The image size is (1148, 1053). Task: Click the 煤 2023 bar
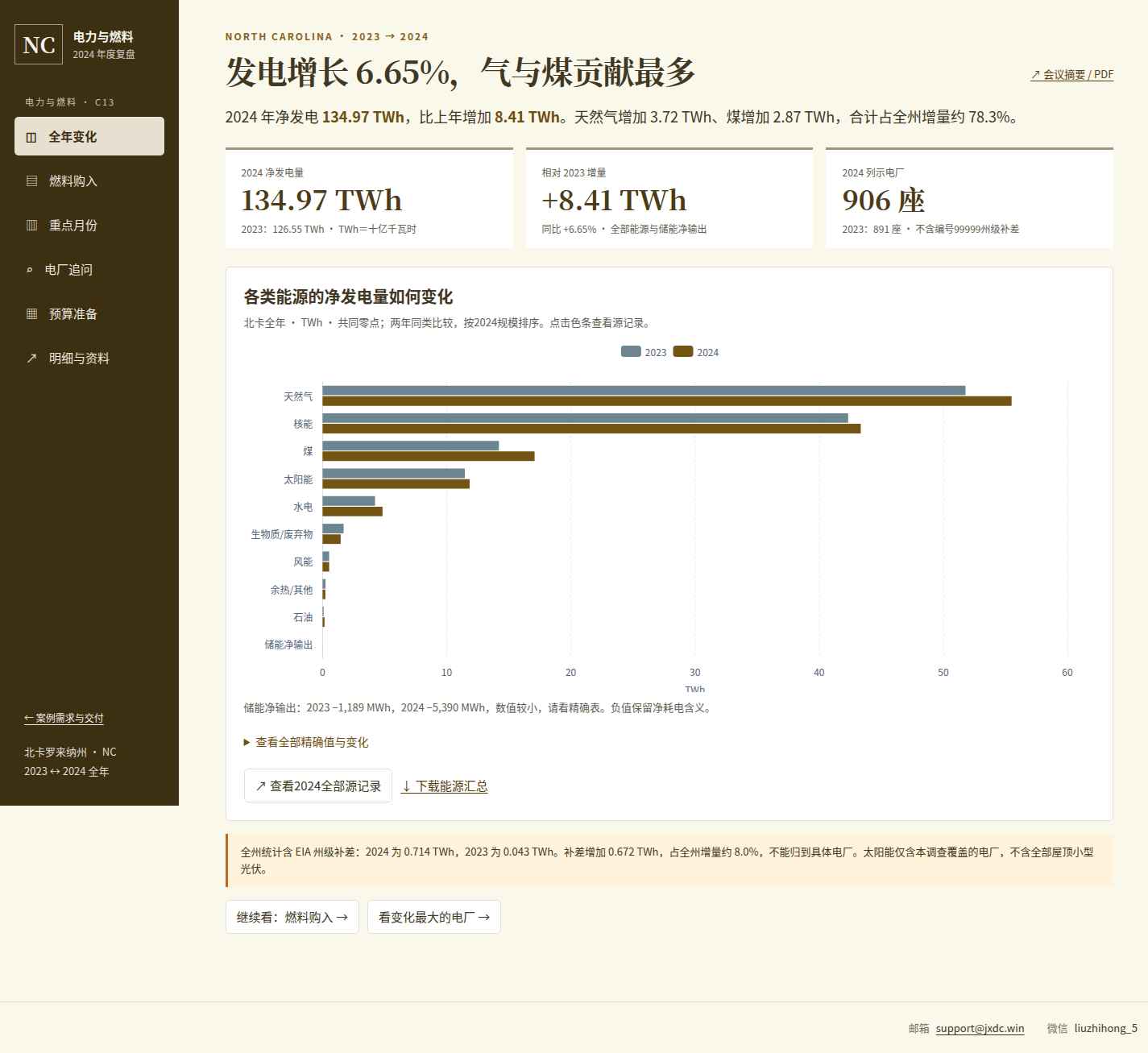click(x=411, y=446)
